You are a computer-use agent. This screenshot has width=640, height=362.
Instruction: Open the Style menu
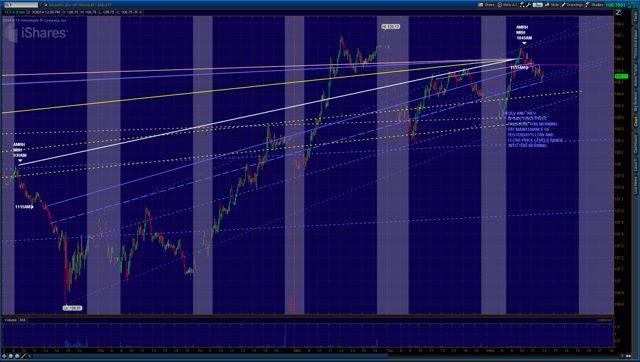(x=552, y=5)
